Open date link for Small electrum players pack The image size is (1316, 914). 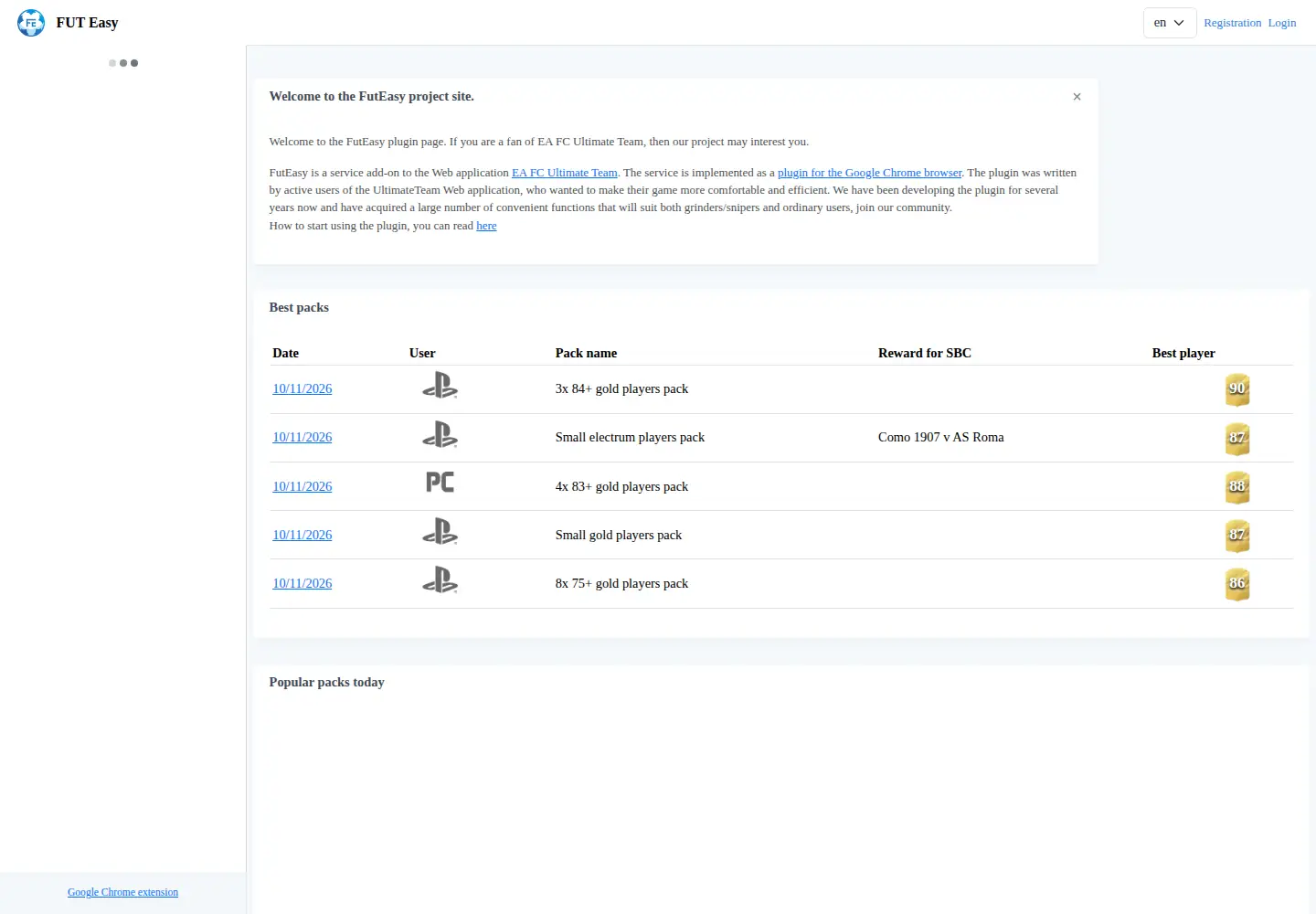point(302,437)
